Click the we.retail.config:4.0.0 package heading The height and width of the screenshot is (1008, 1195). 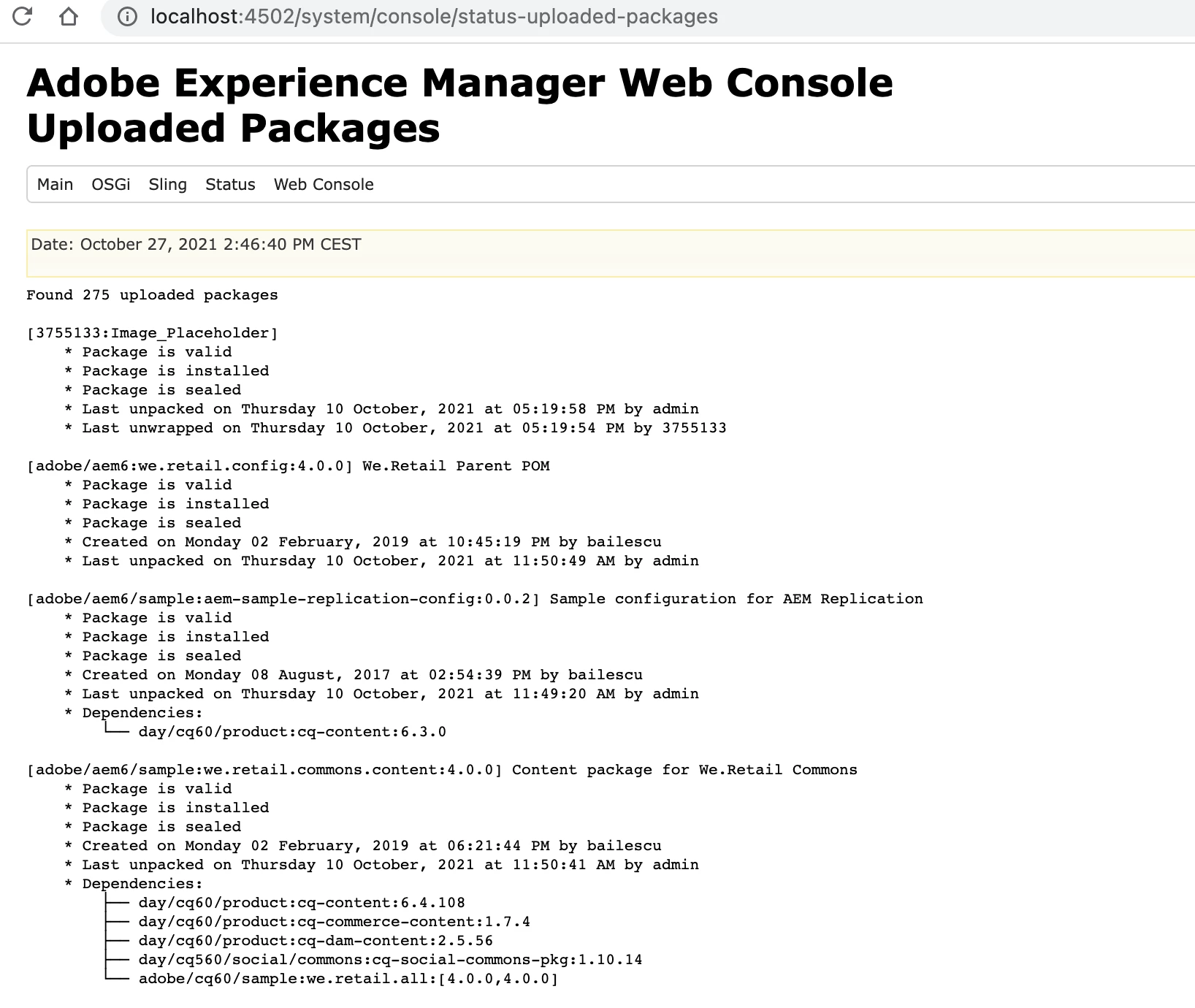click(x=288, y=466)
